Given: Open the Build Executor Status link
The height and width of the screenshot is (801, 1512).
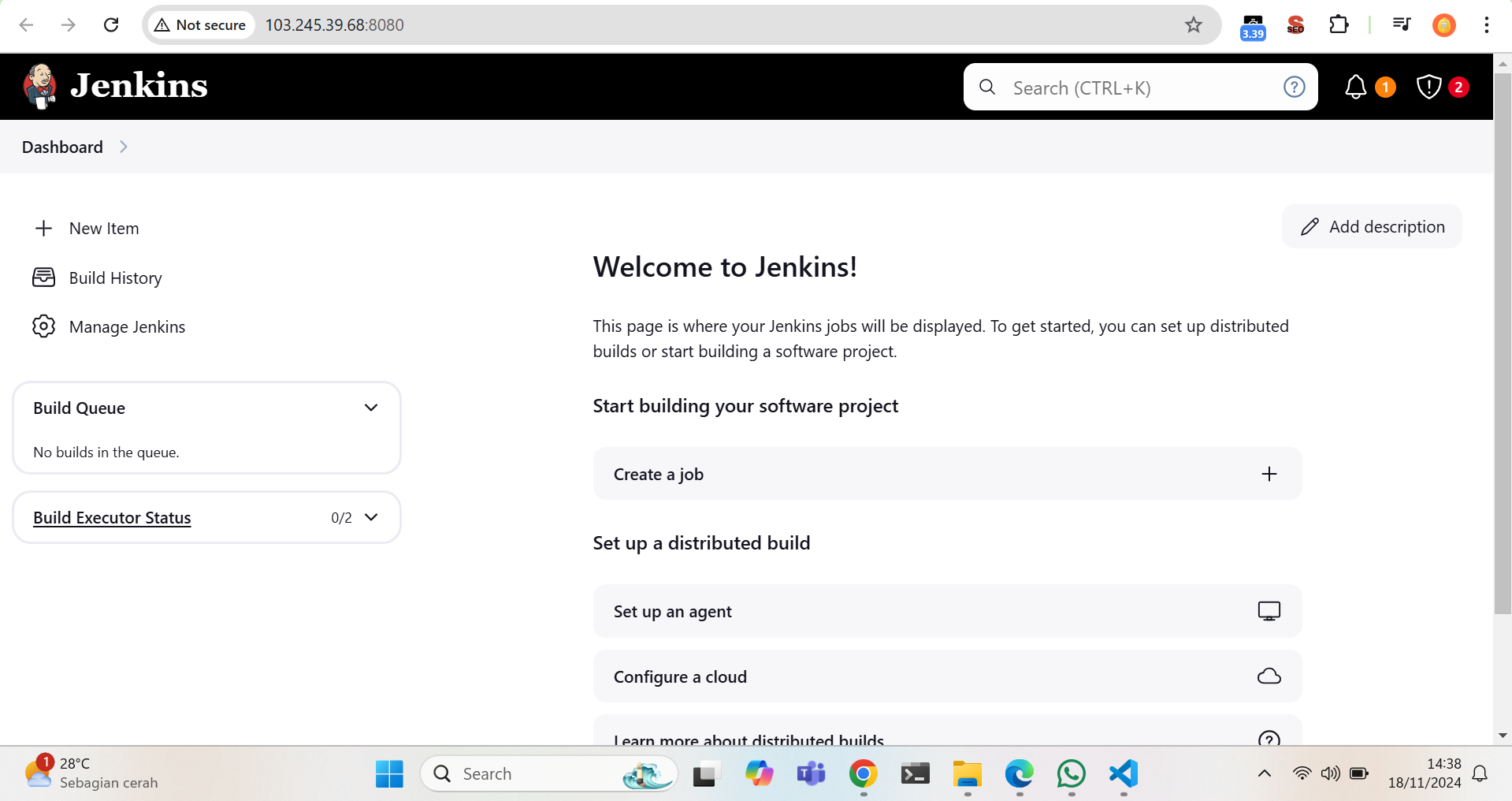Looking at the screenshot, I should pos(112,517).
